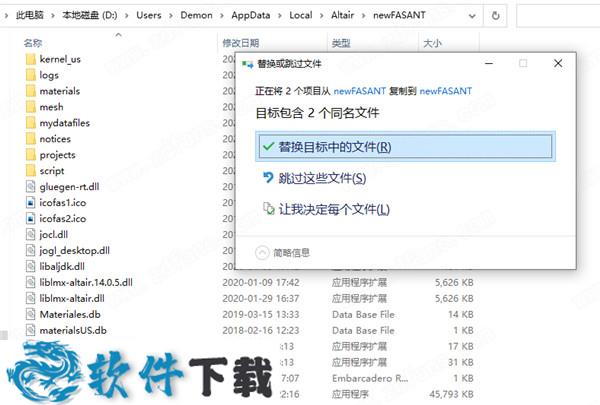Expand the chevron after 本地磁盘 (D:) breadcrumb

(x=127, y=16)
